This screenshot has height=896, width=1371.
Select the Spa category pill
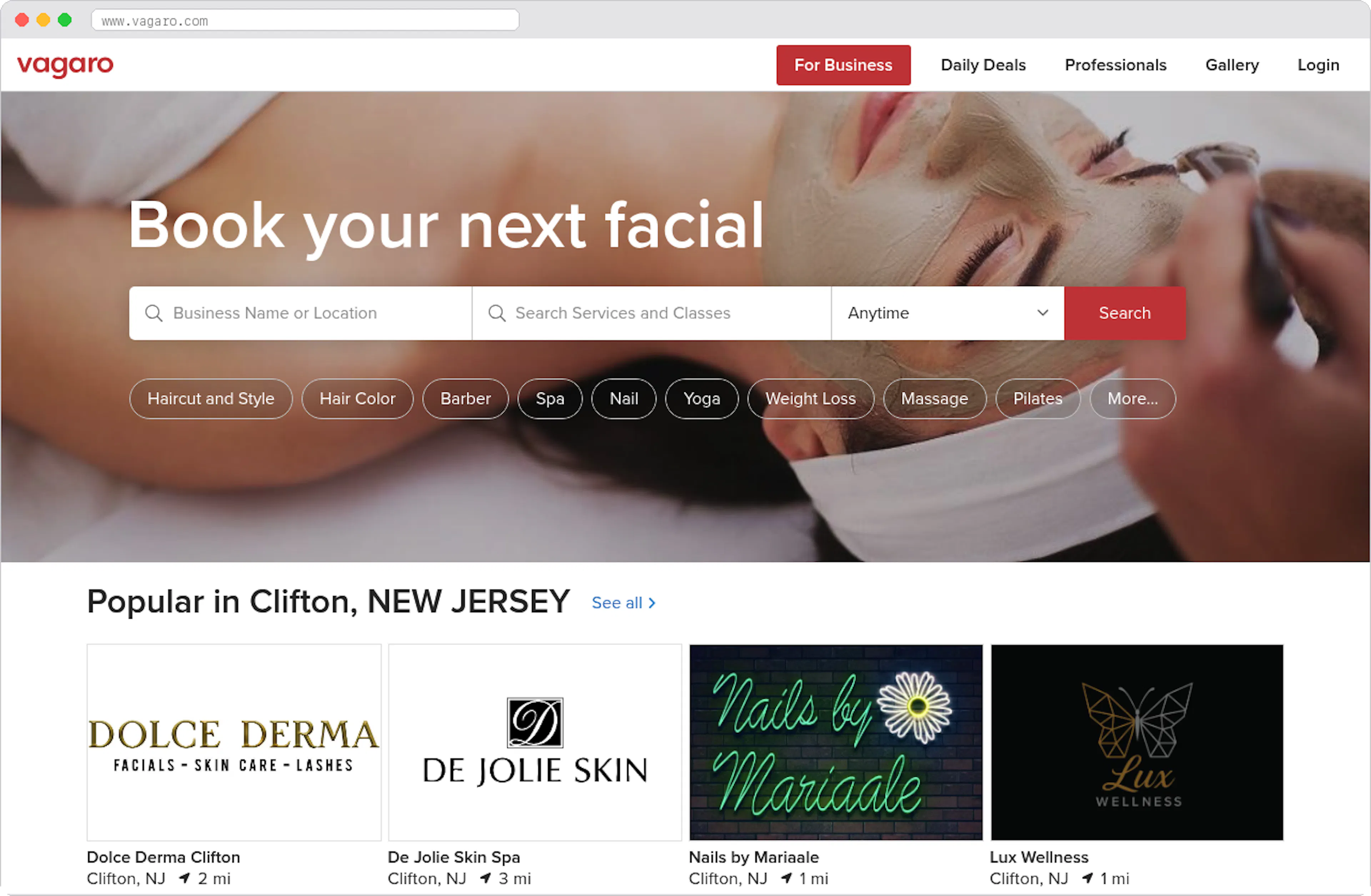click(550, 398)
